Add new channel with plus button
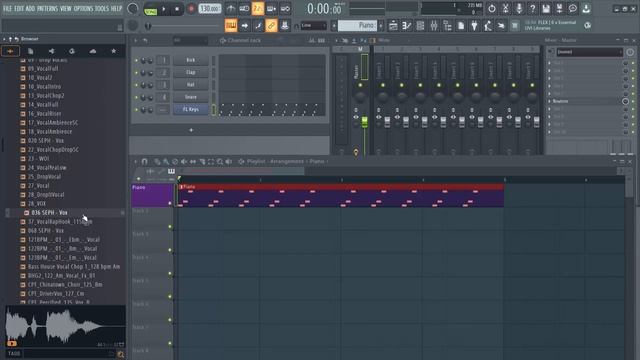 pos(191,130)
